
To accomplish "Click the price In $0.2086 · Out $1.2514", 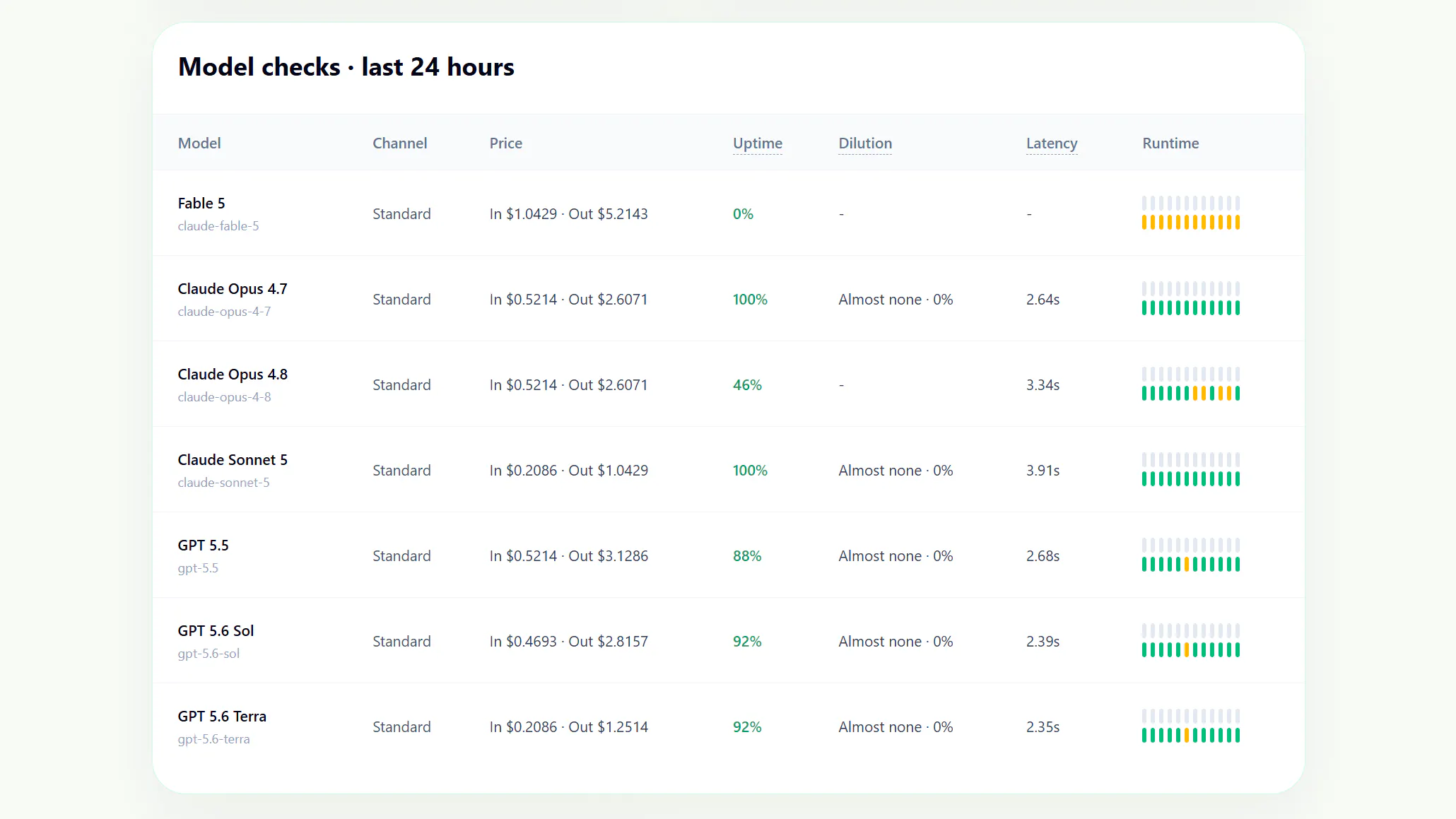I will [x=568, y=727].
